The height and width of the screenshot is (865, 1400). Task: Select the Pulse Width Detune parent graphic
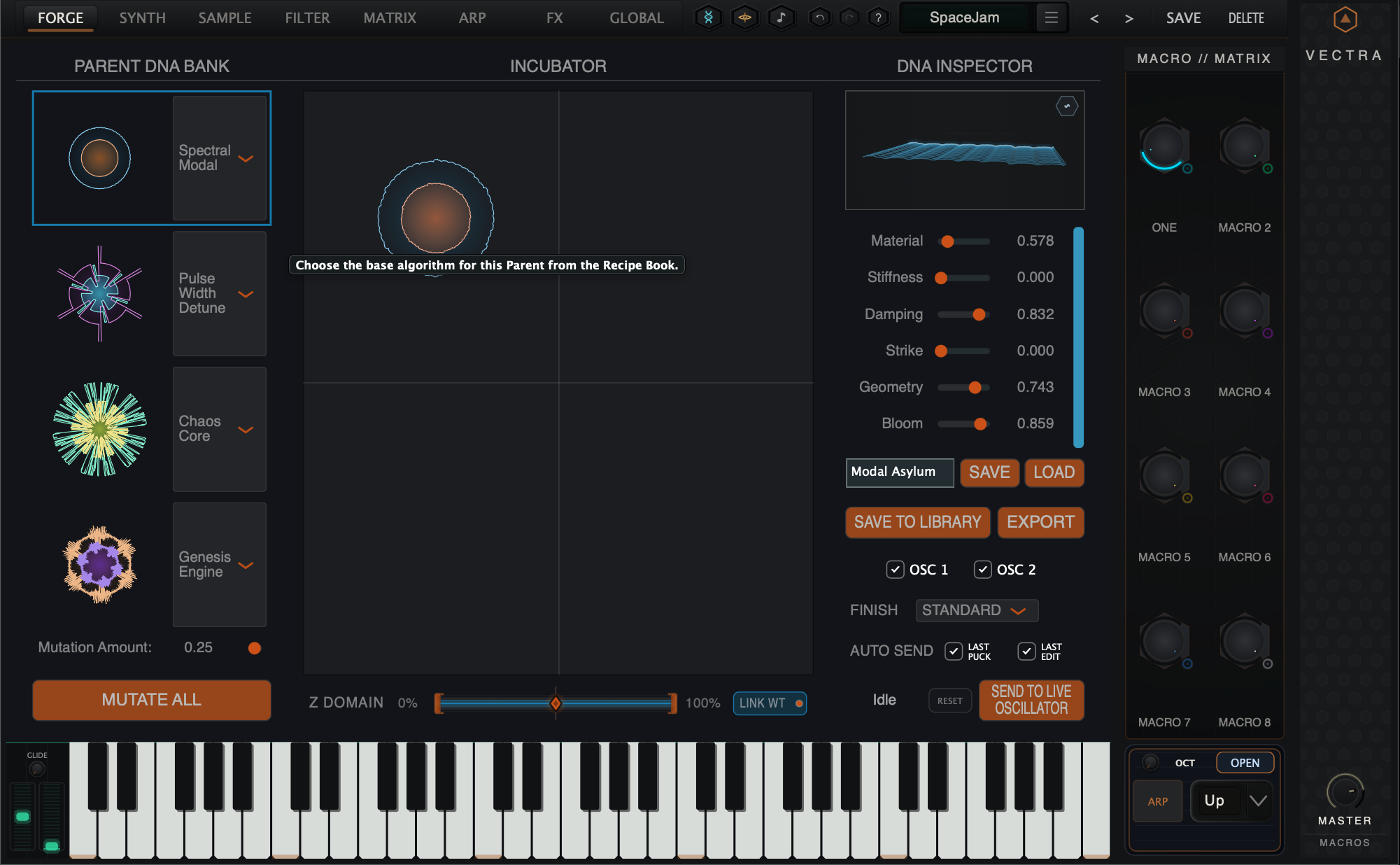click(x=99, y=294)
